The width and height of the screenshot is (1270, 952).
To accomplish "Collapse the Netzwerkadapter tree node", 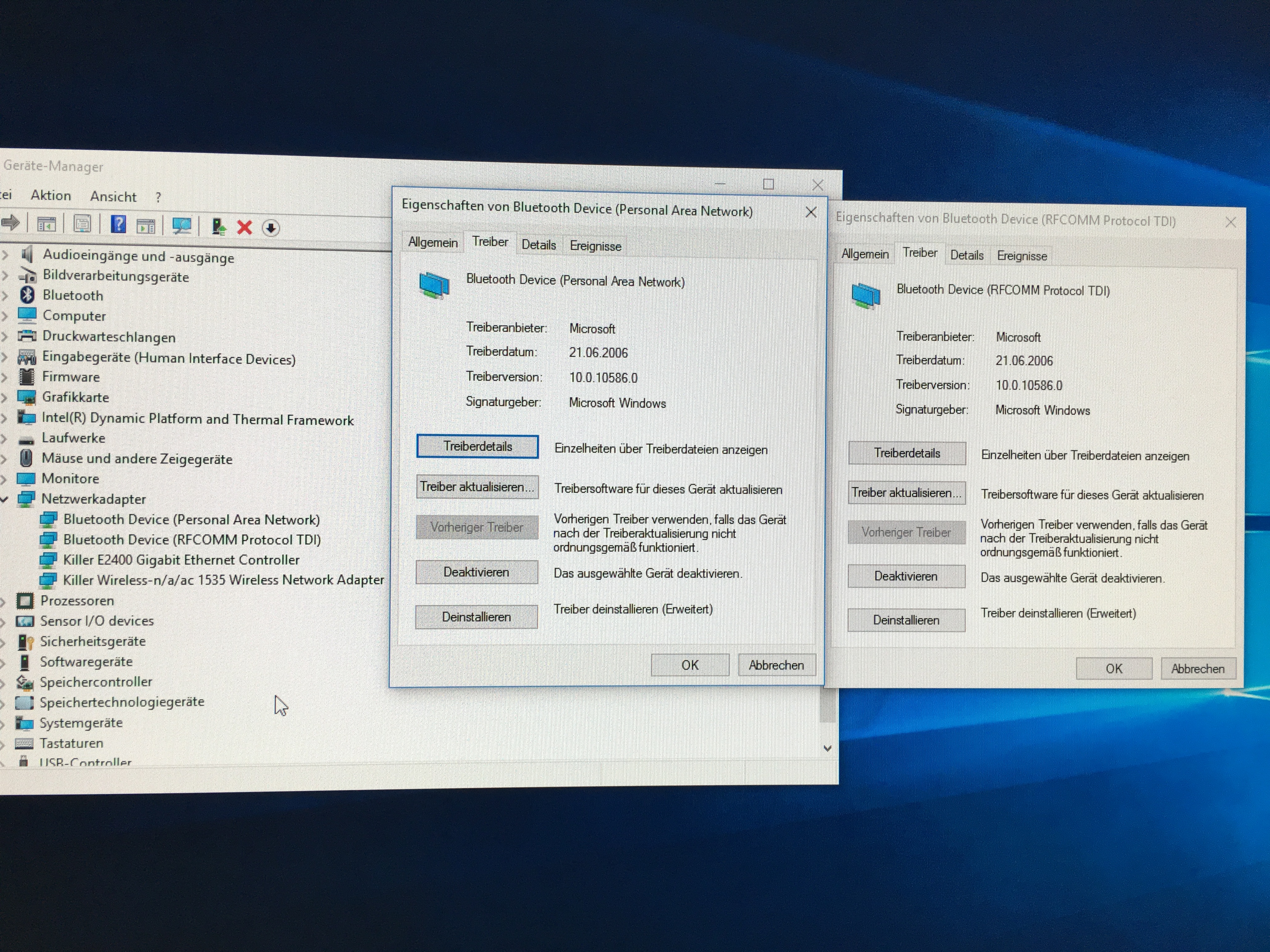I will point(5,500).
